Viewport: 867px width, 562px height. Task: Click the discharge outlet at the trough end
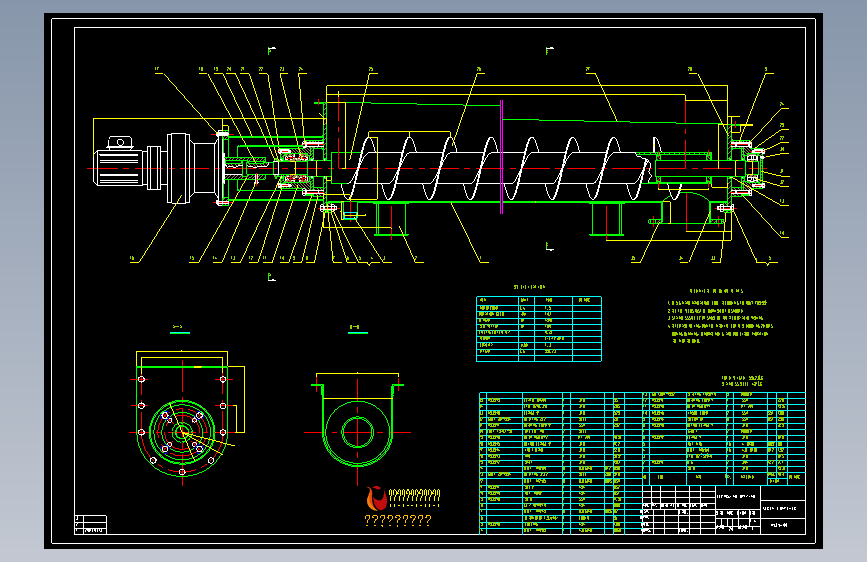tap(687, 207)
